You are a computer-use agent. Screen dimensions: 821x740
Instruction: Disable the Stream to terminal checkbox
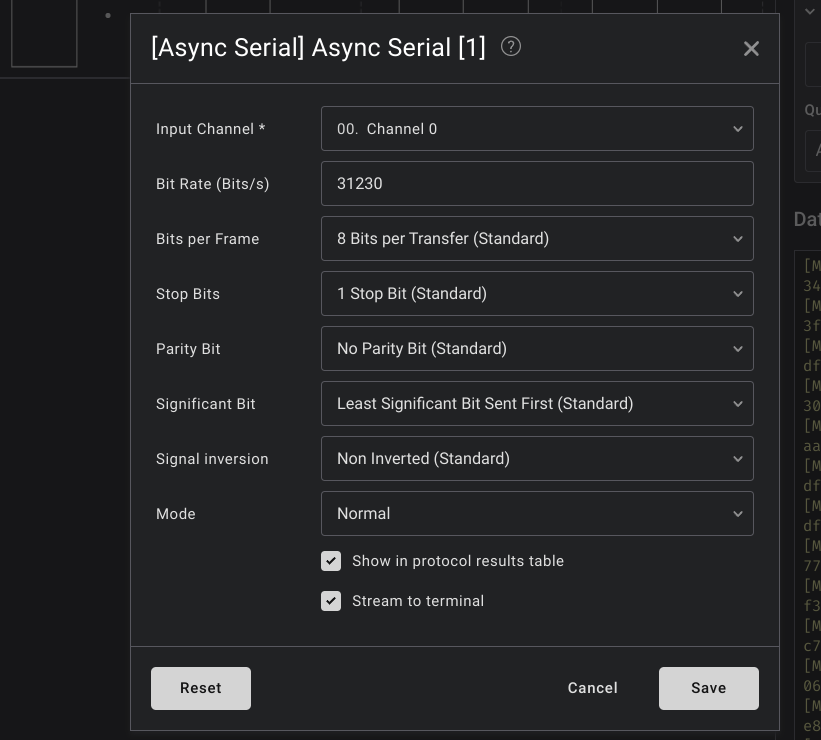pos(331,601)
